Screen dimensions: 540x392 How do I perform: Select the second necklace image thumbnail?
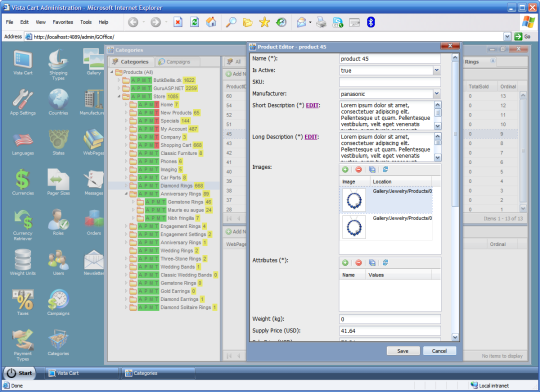tap(354, 227)
